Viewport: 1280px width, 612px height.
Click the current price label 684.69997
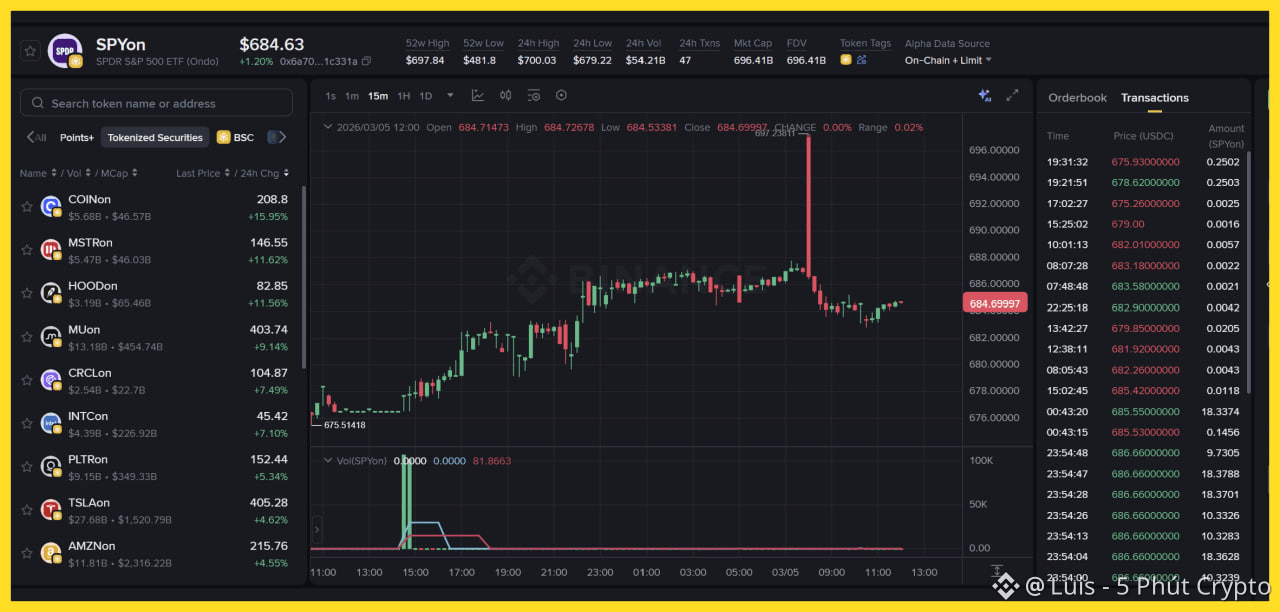point(994,303)
